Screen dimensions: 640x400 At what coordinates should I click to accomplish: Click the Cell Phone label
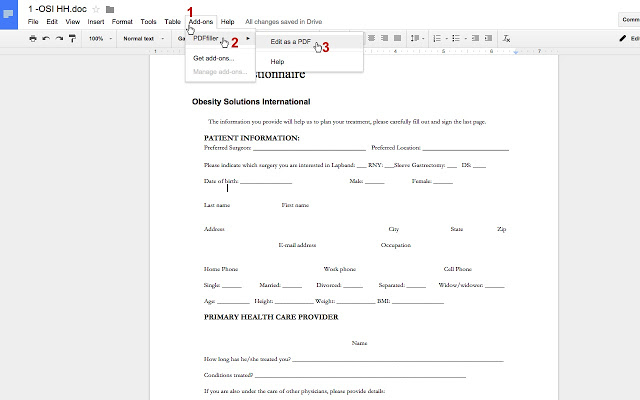coord(458,269)
